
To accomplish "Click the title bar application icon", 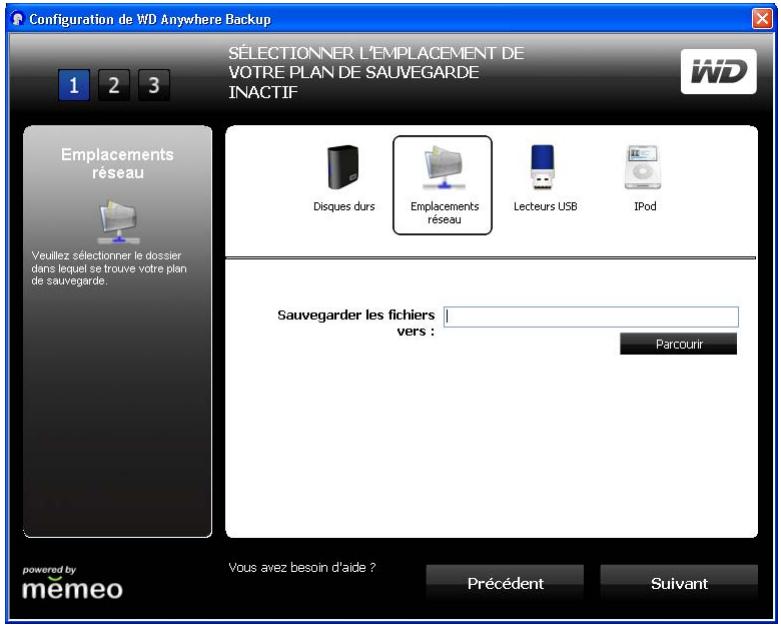I will pyautogui.click(x=17, y=19).
